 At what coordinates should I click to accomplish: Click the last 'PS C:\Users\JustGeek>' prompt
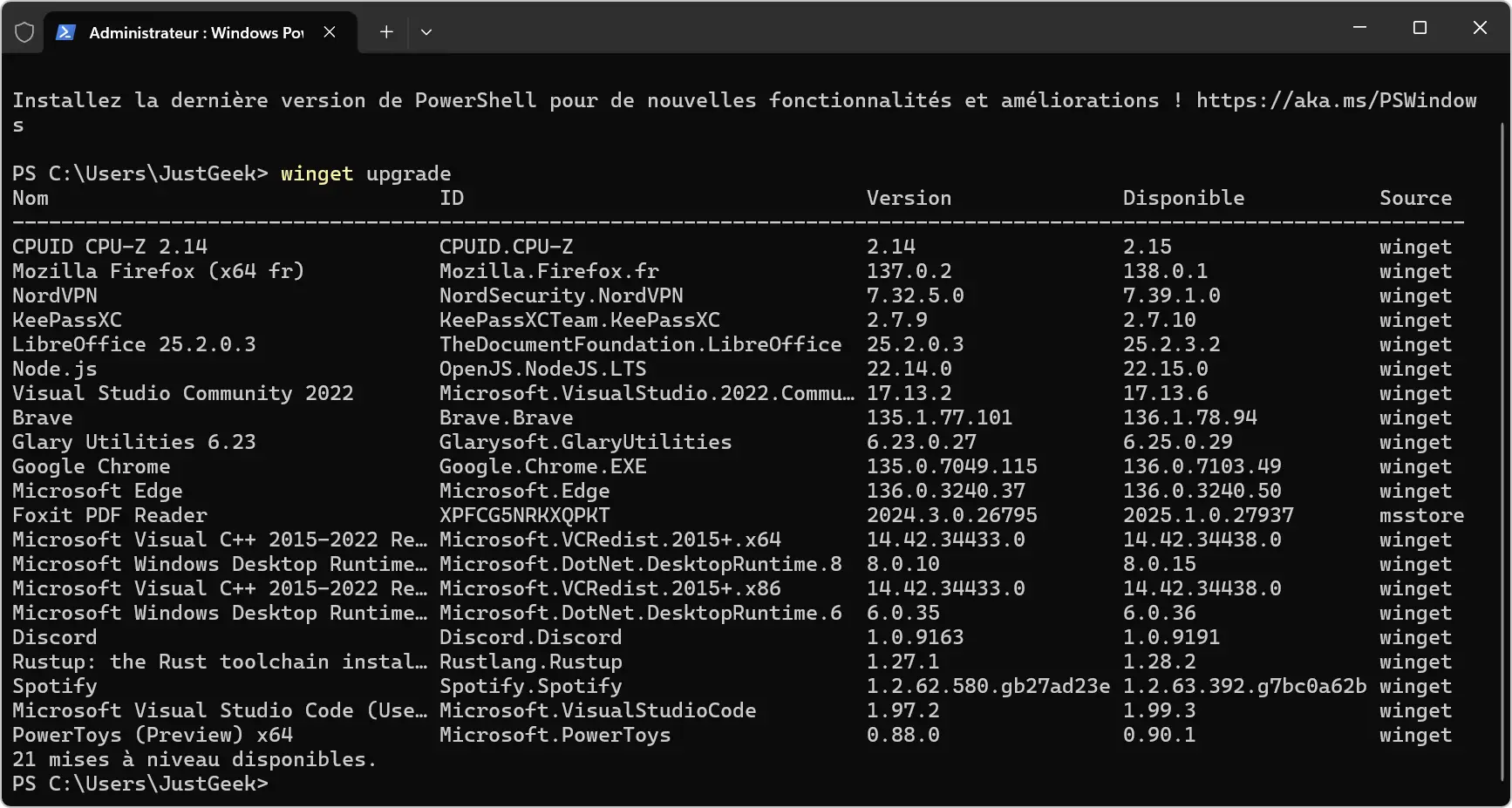click(x=140, y=784)
